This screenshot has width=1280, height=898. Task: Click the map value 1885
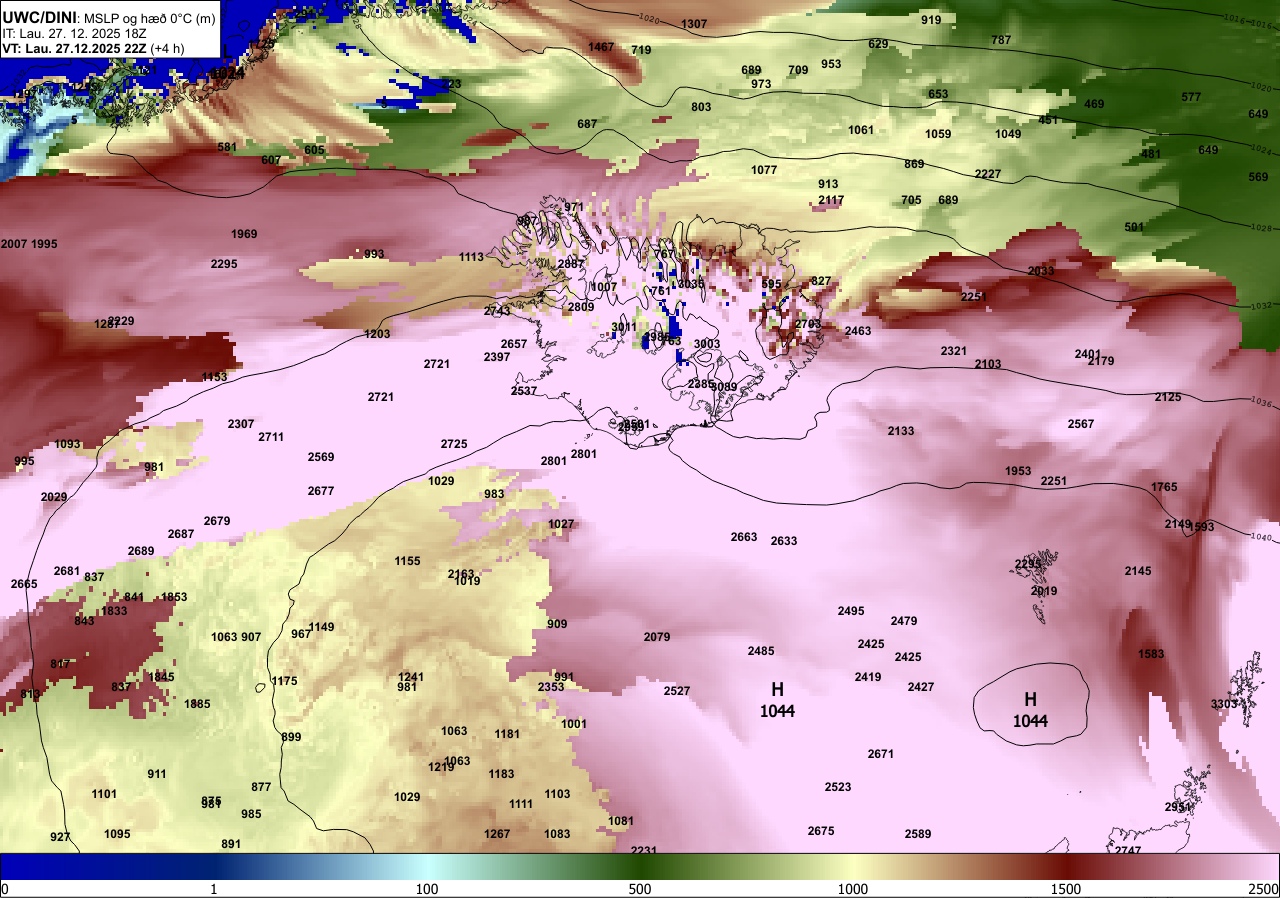click(x=198, y=704)
